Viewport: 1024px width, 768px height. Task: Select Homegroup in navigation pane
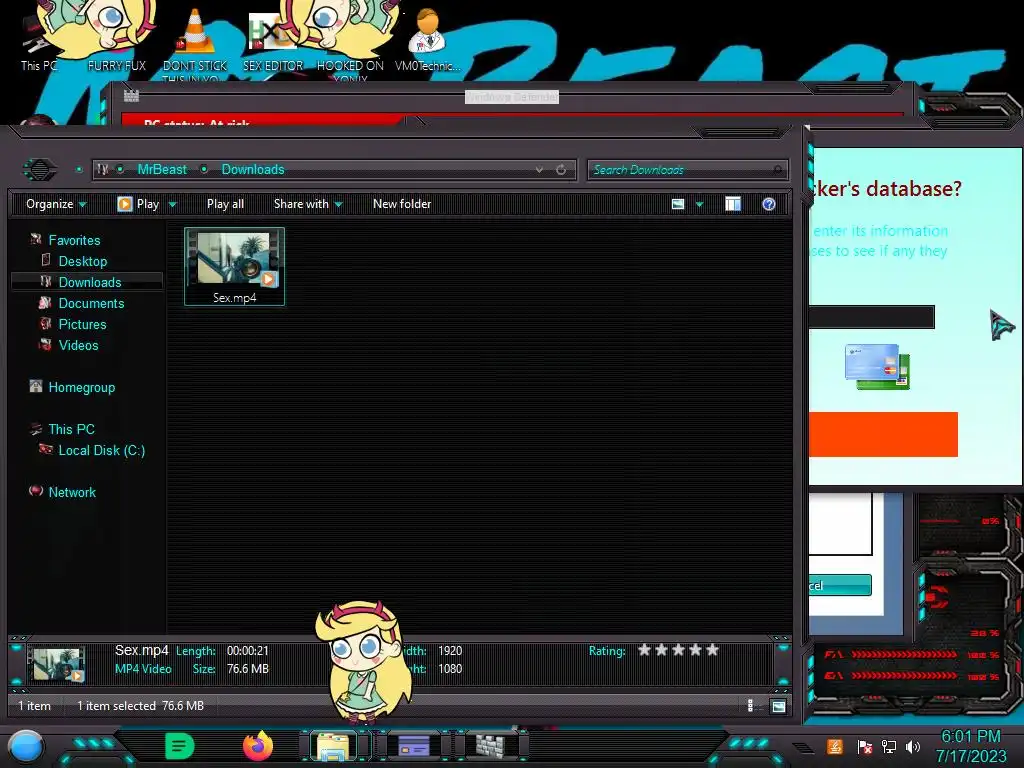[x=82, y=387]
